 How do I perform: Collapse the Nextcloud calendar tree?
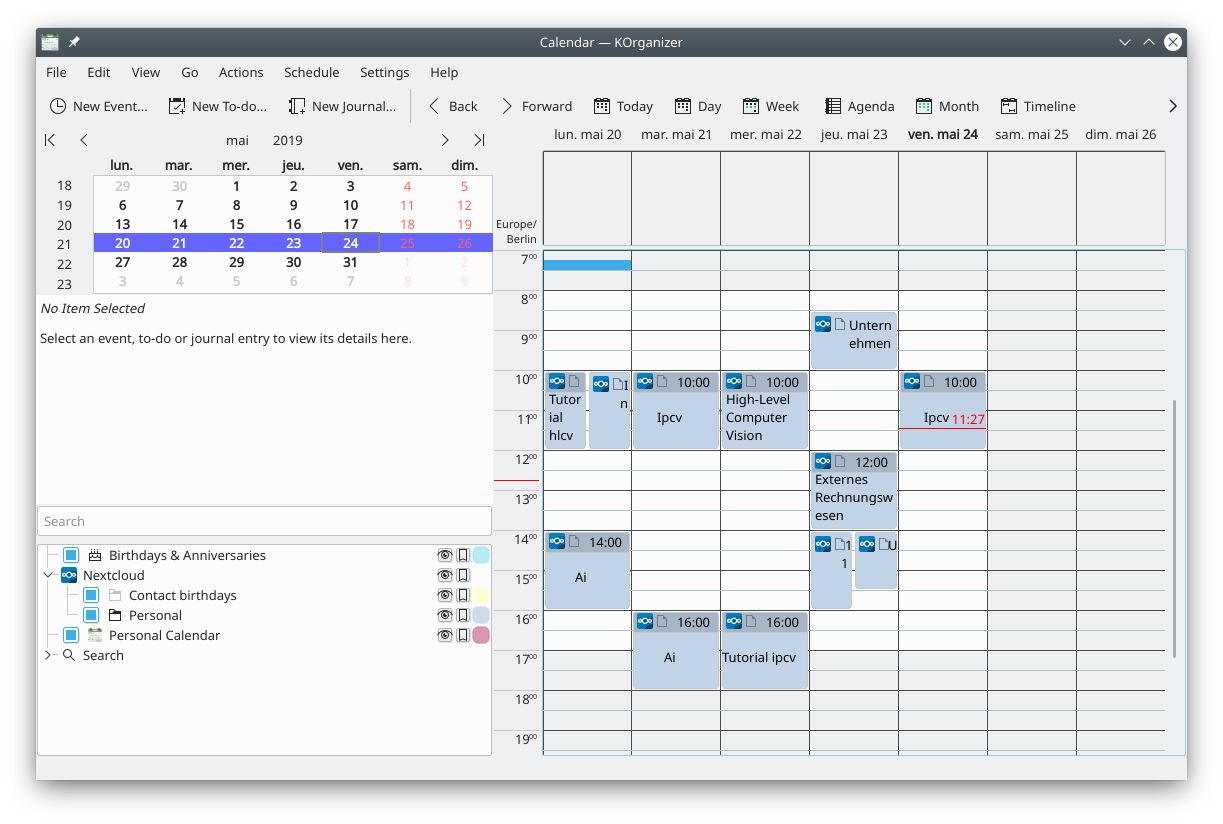click(x=48, y=575)
